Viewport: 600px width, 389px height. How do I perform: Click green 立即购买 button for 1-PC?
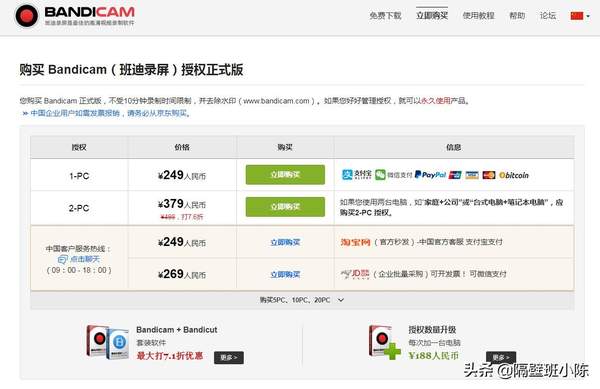coord(285,175)
